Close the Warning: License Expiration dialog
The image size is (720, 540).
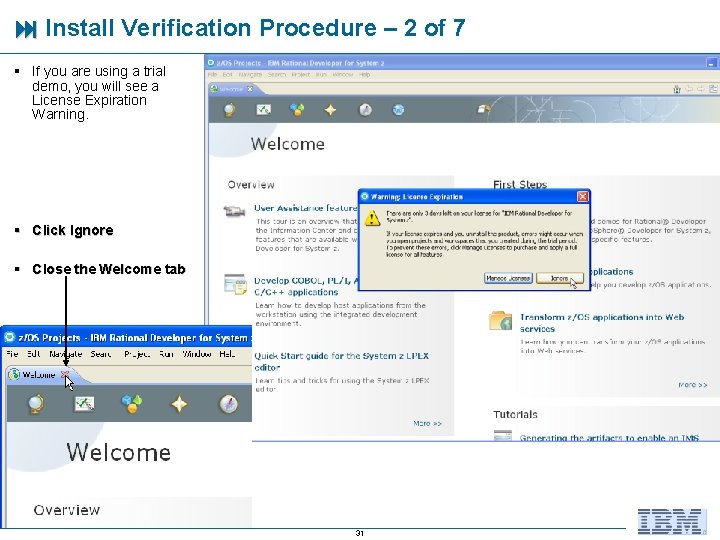tap(582, 197)
